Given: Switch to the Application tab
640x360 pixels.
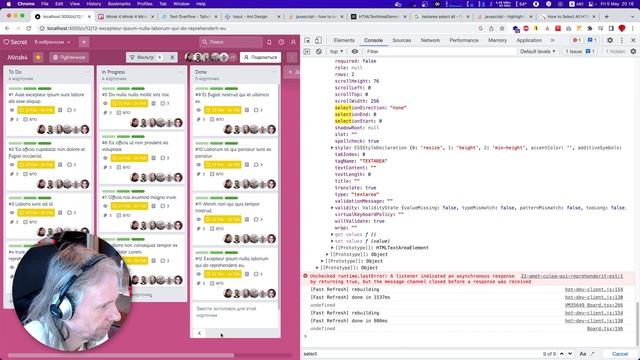Looking at the screenshot, I should coord(529,40).
